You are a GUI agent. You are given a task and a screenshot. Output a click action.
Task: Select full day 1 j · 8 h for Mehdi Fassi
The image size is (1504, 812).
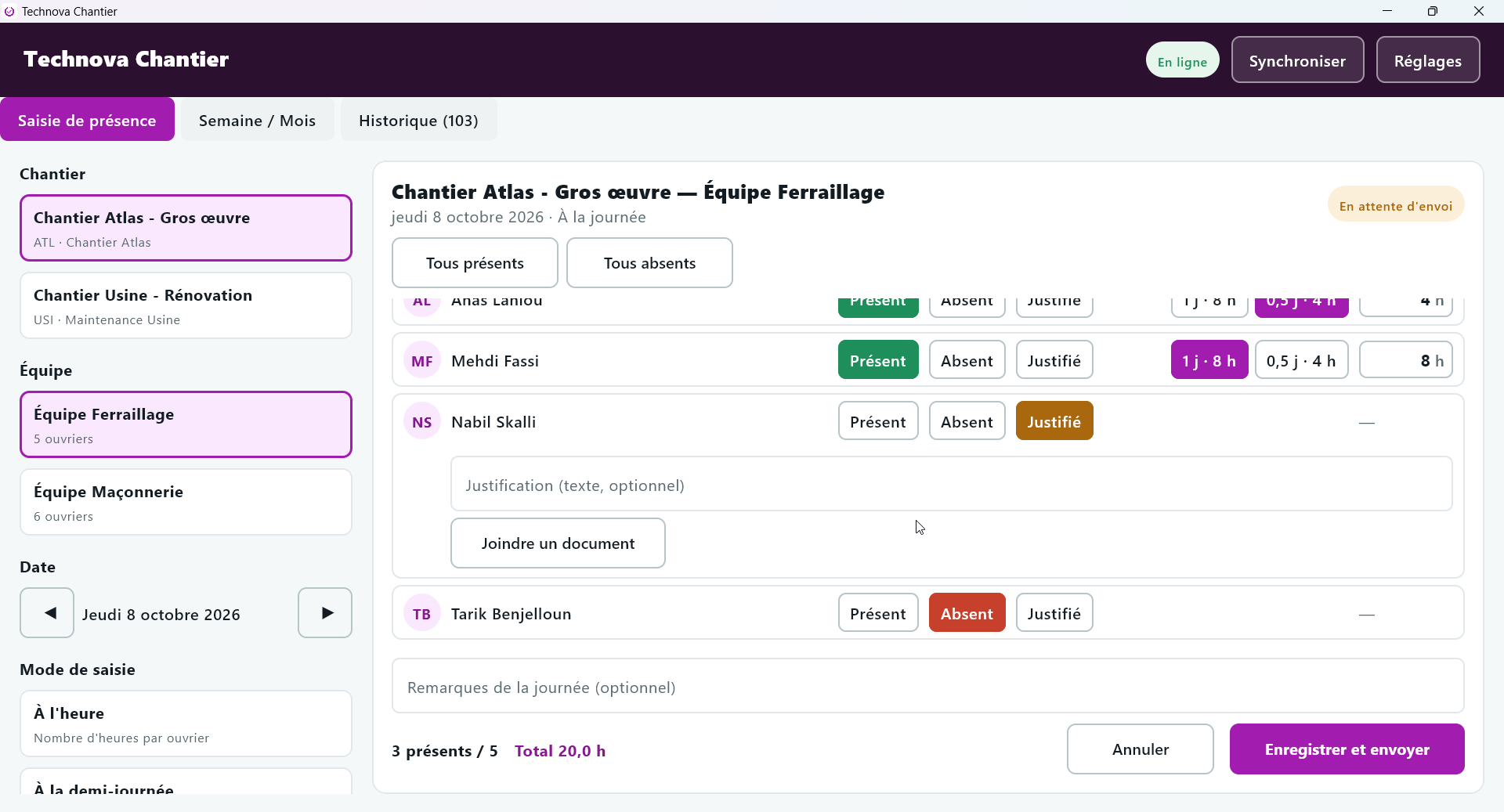tap(1209, 360)
